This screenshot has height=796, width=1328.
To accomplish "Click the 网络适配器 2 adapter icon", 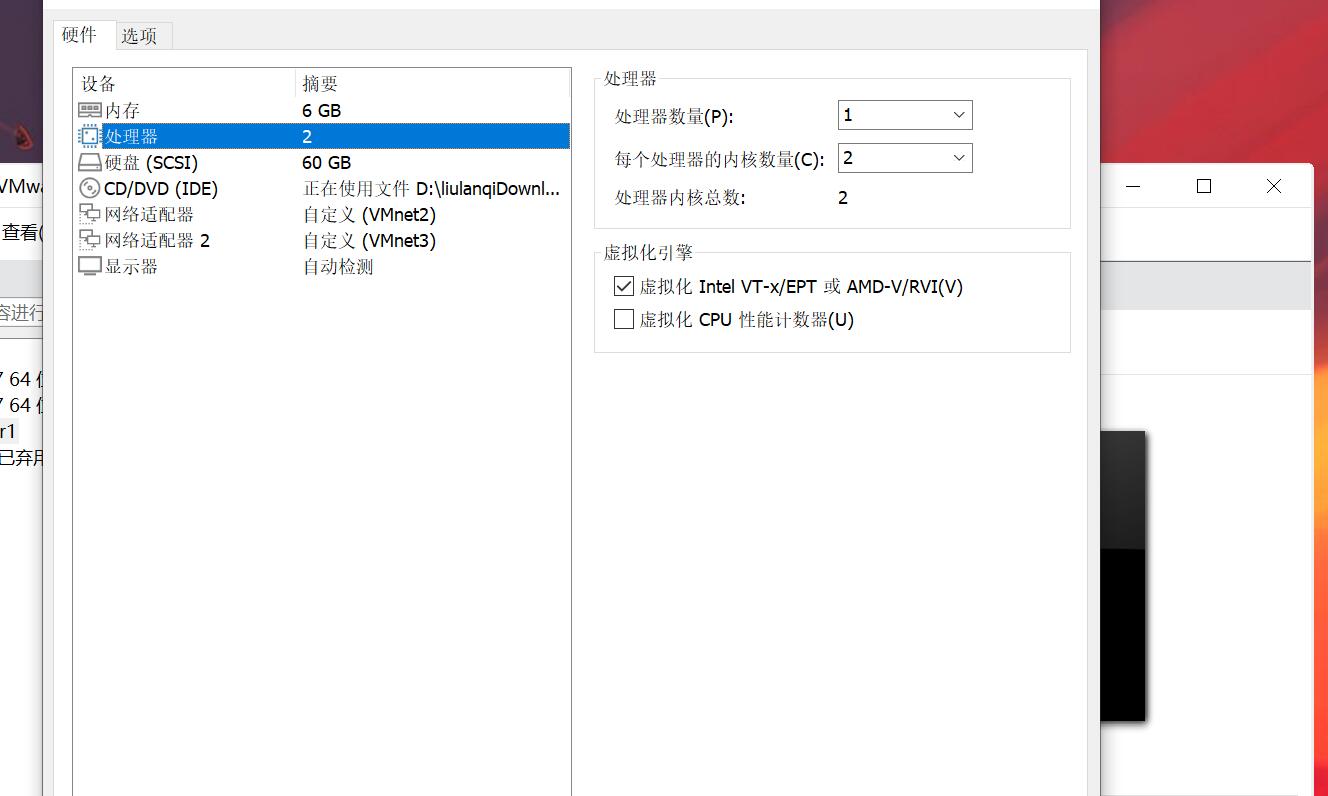I will (89, 240).
